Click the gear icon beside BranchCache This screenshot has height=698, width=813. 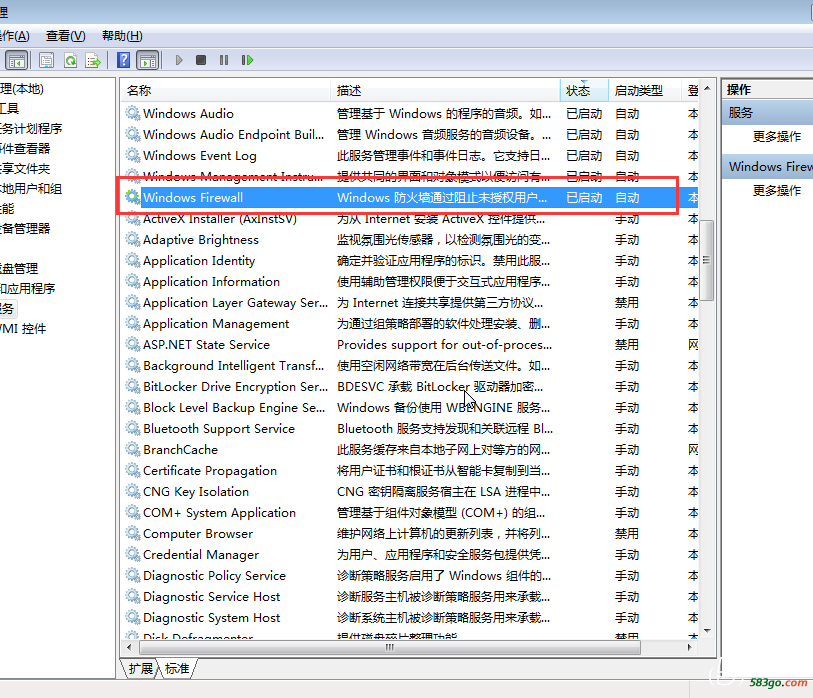click(133, 449)
